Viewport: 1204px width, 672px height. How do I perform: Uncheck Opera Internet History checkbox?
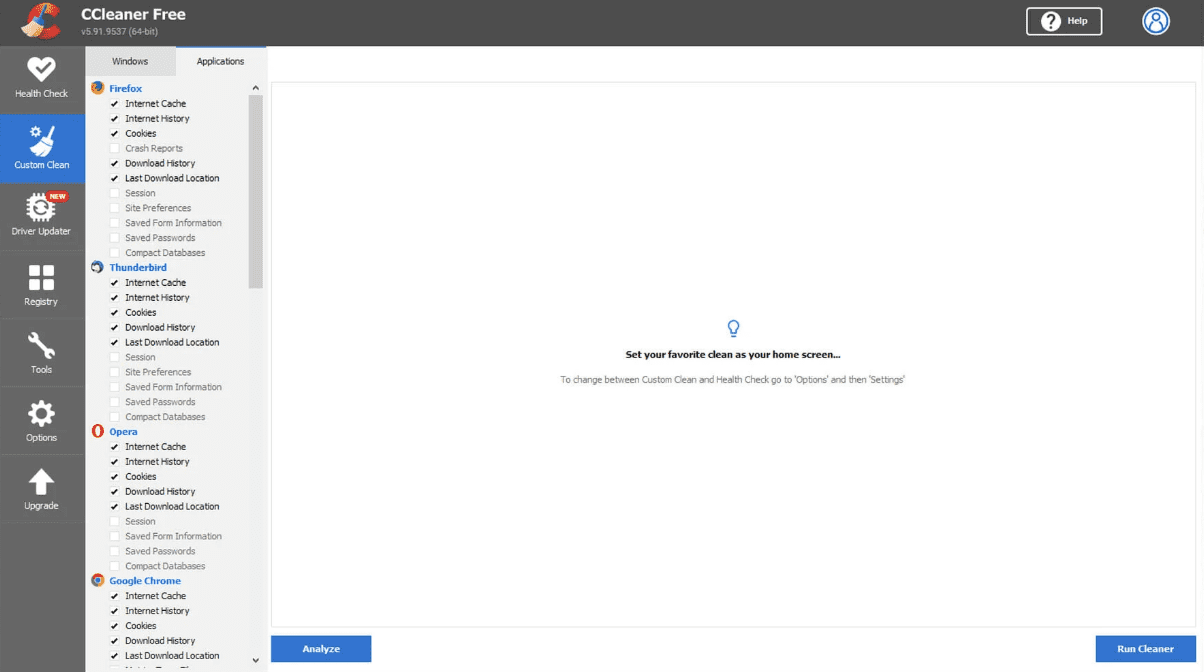tap(115, 462)
